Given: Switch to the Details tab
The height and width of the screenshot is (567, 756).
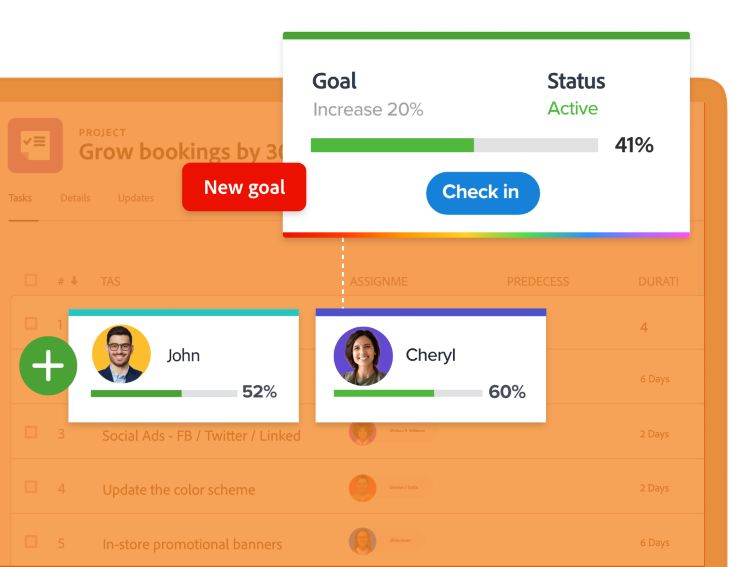Looking at the screenshot, I should pos(75,198).
